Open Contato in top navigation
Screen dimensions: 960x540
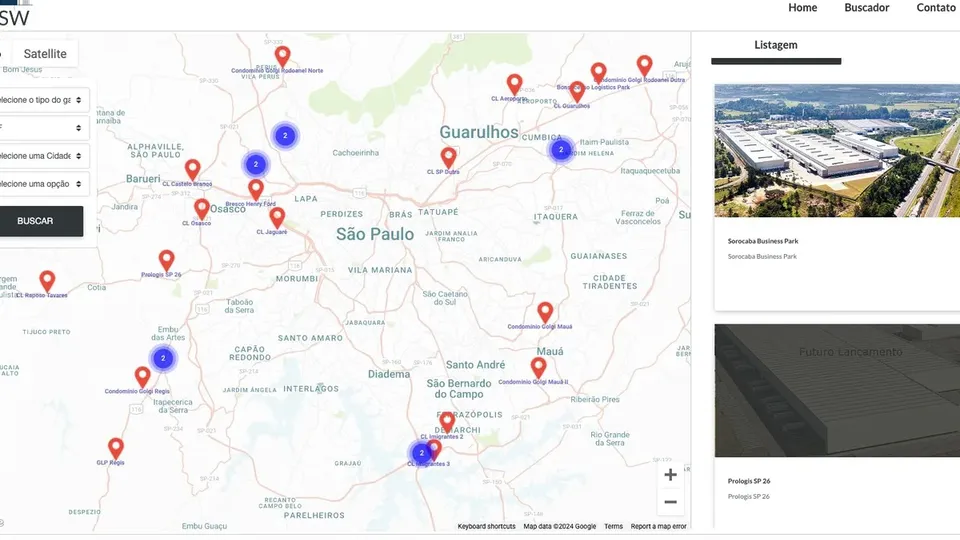[936, 7]
